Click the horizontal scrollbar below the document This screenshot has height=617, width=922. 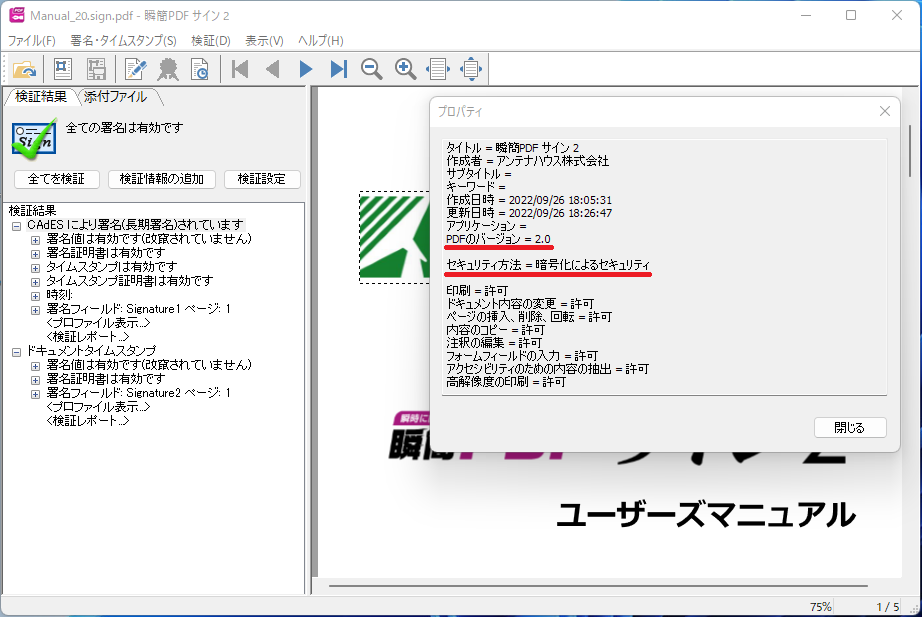click(x=598, y=586)
